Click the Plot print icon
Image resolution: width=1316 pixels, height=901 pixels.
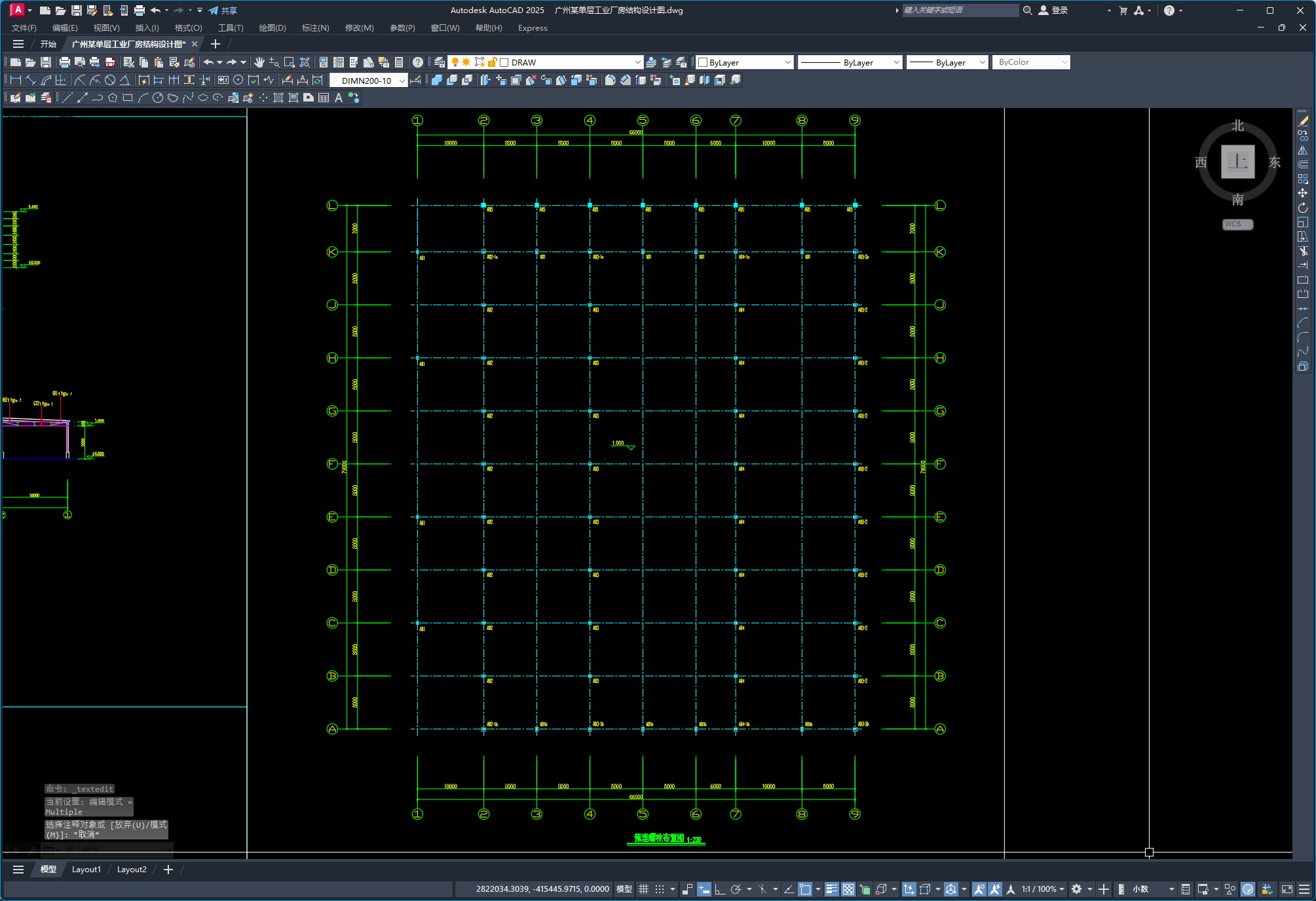tap(64, 62)
